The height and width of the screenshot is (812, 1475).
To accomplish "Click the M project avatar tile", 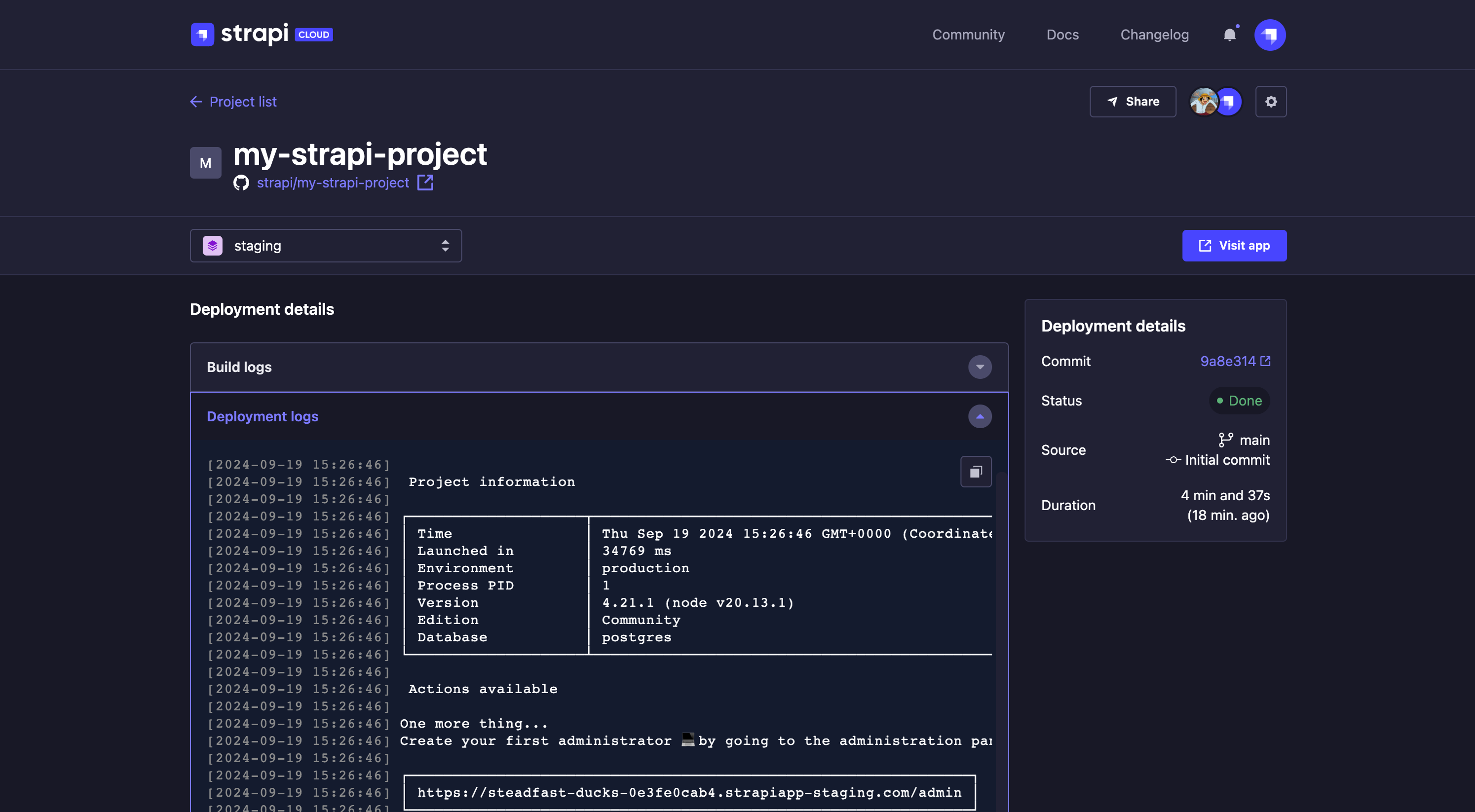I will (x=206, y=162).
